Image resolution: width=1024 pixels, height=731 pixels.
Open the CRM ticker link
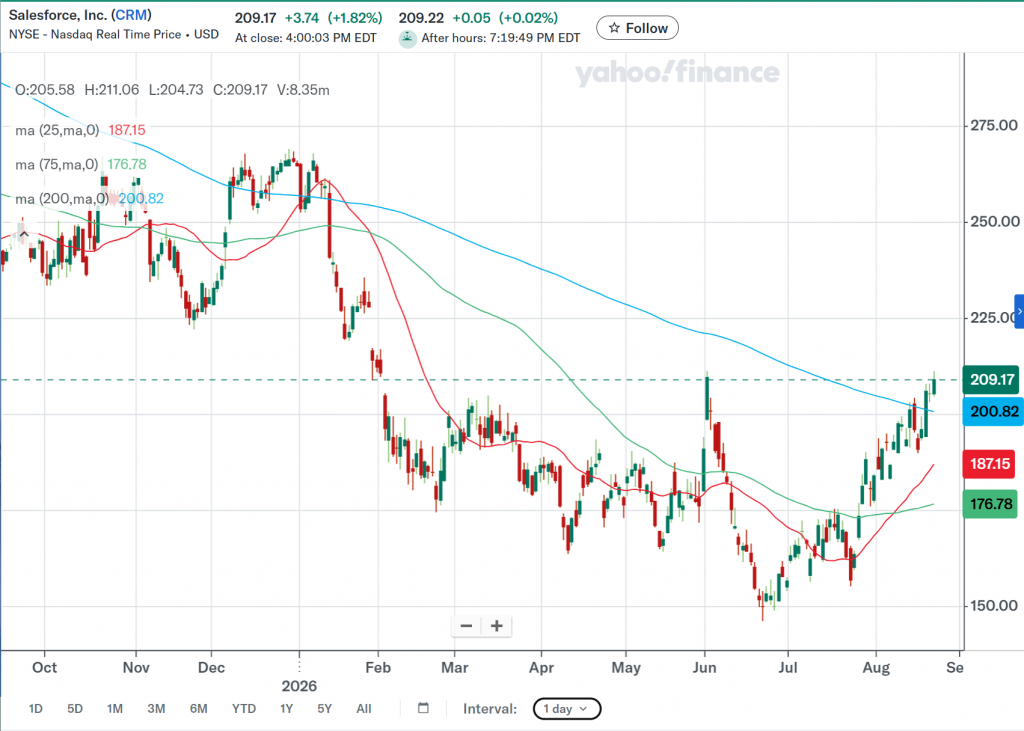pos(132,15)
